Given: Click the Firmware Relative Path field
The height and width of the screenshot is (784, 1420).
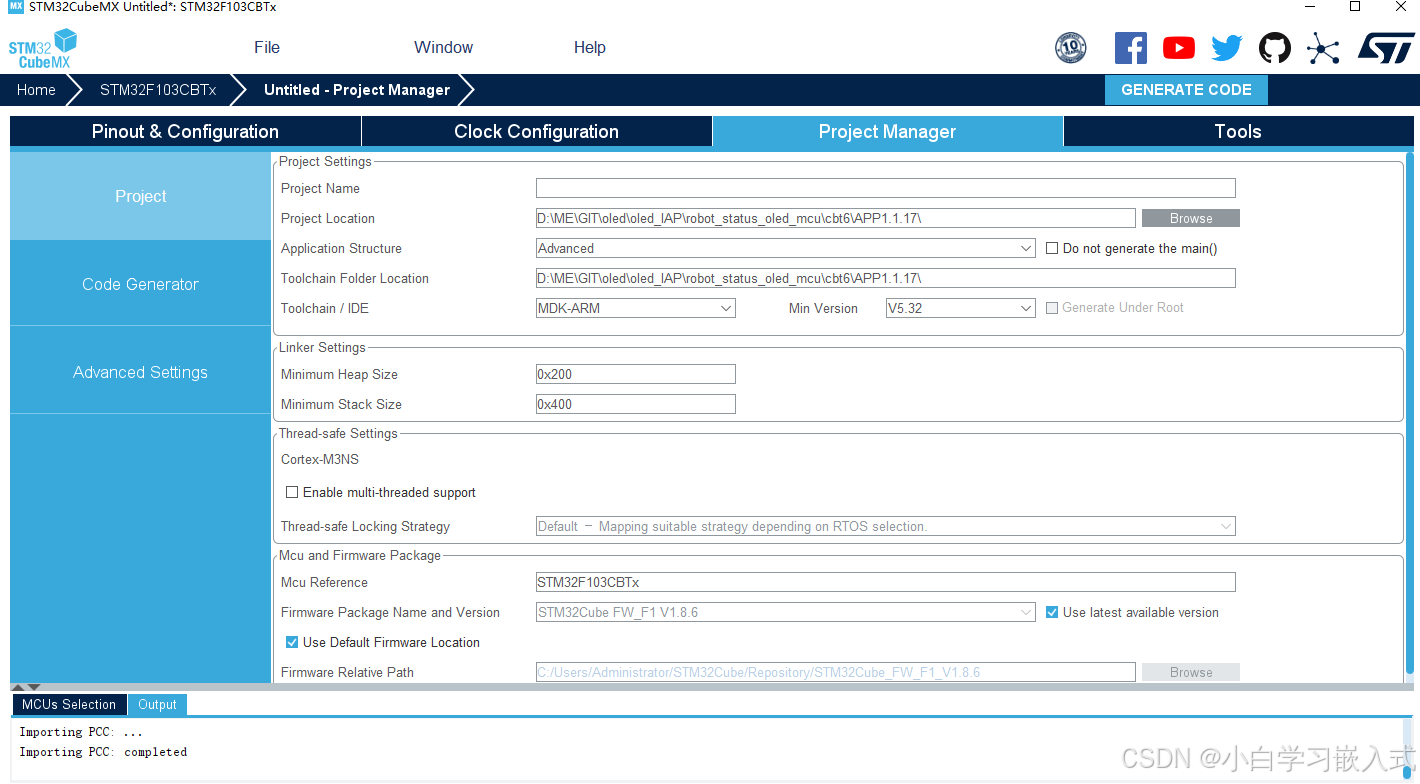Looking at the screenshot, I should point(836,672).
